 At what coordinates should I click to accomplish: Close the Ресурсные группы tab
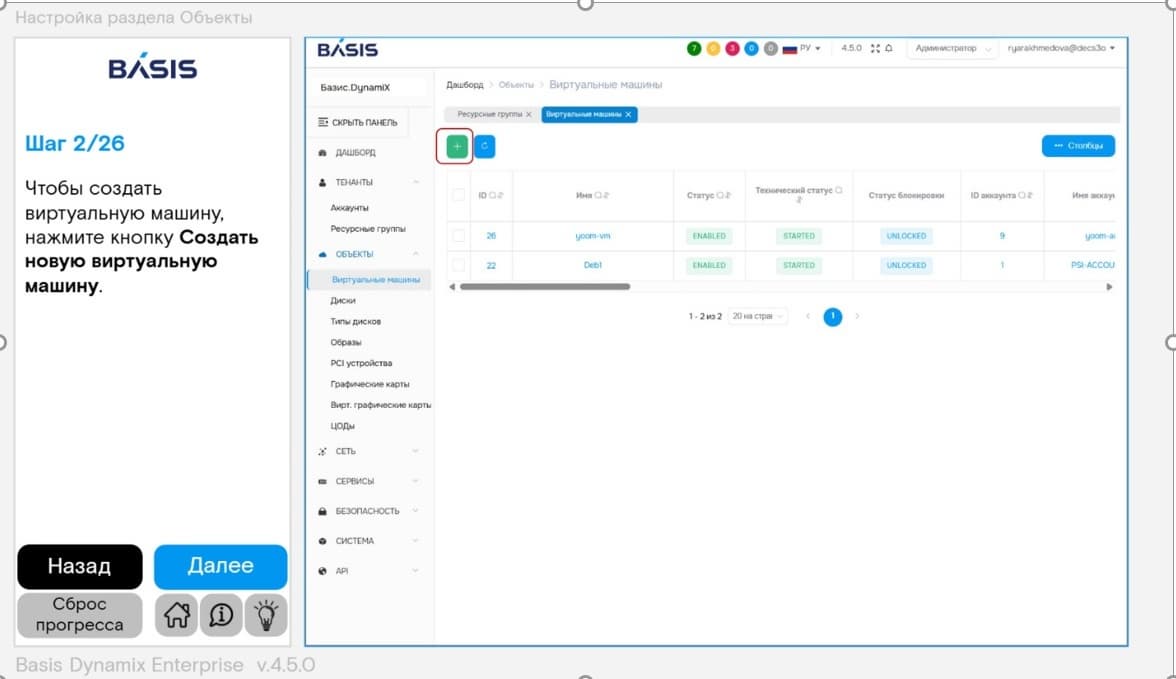tap(529, 115)
